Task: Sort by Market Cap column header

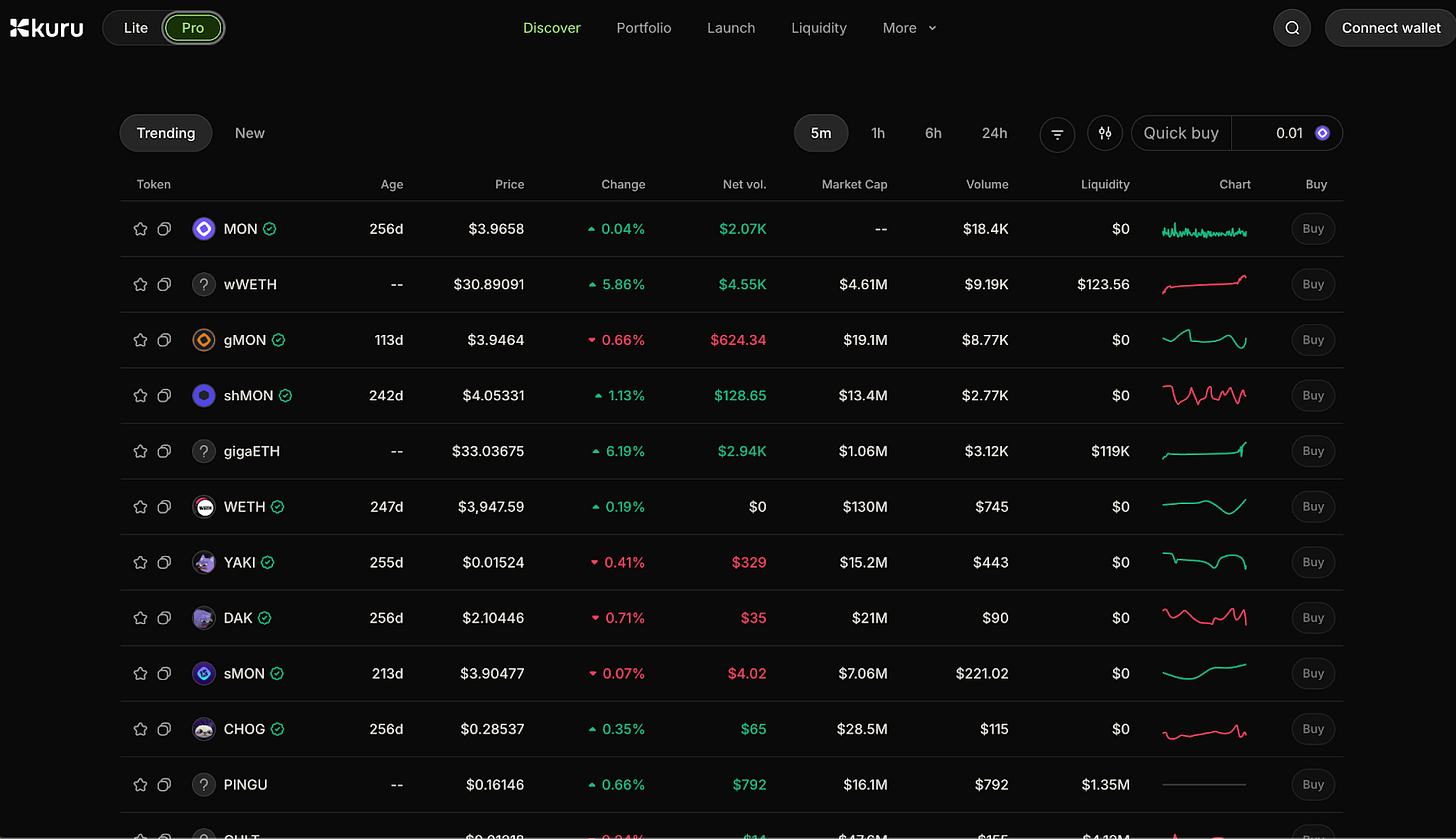Action: click(854, 184)
